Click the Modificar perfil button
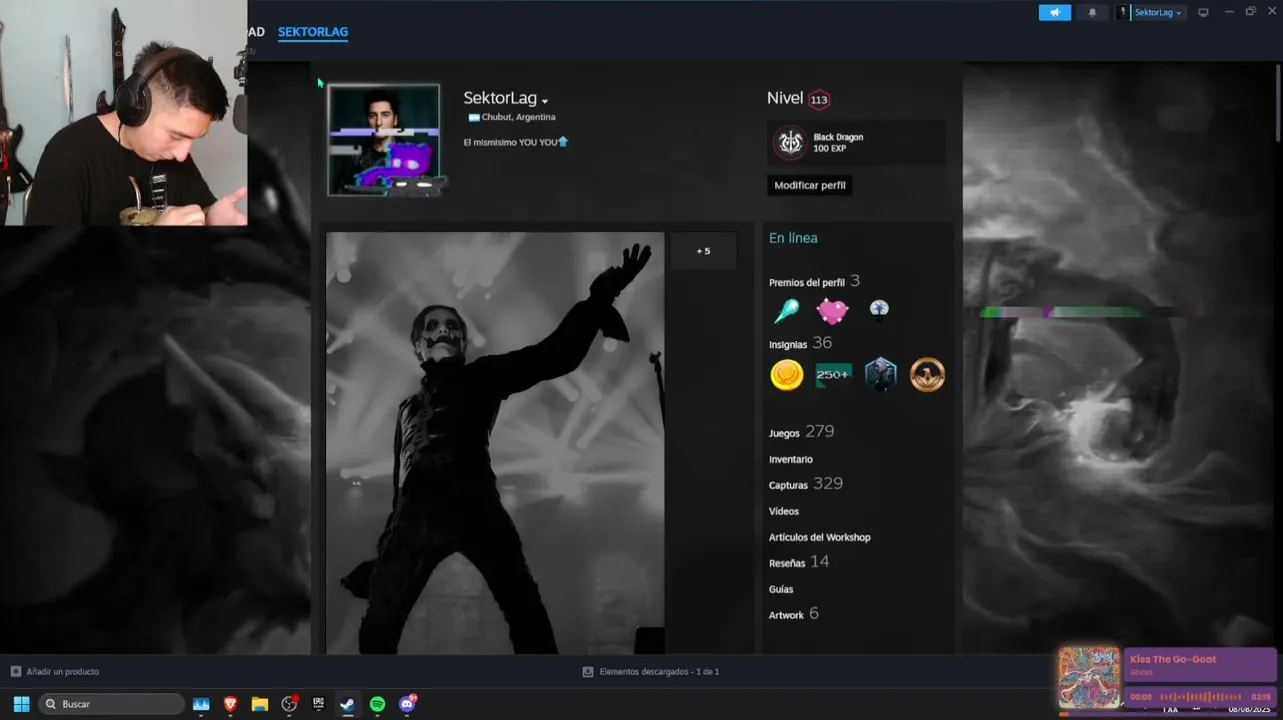 click(x=810, y=185)
